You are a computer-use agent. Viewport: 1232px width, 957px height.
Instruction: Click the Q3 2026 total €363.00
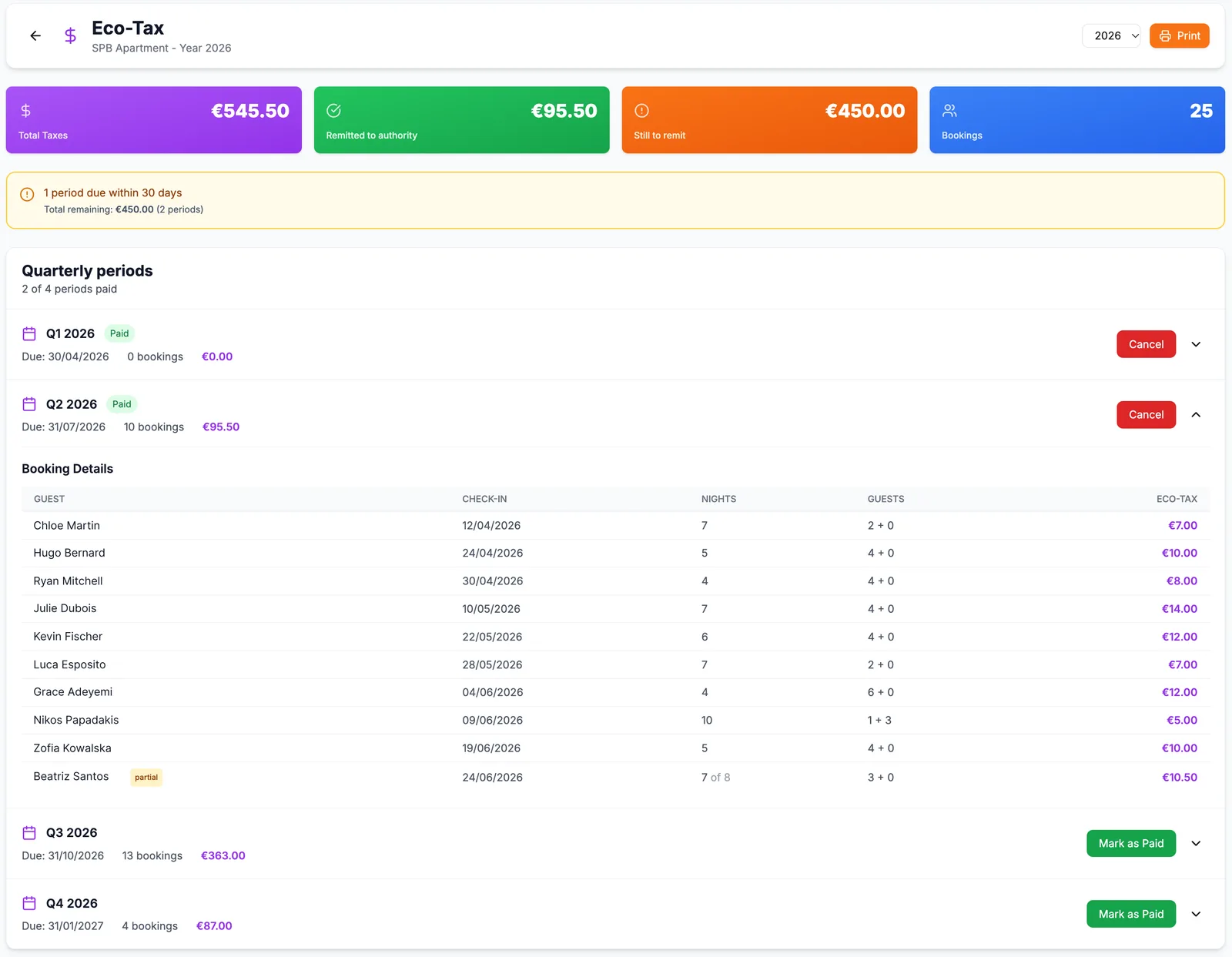223,856
